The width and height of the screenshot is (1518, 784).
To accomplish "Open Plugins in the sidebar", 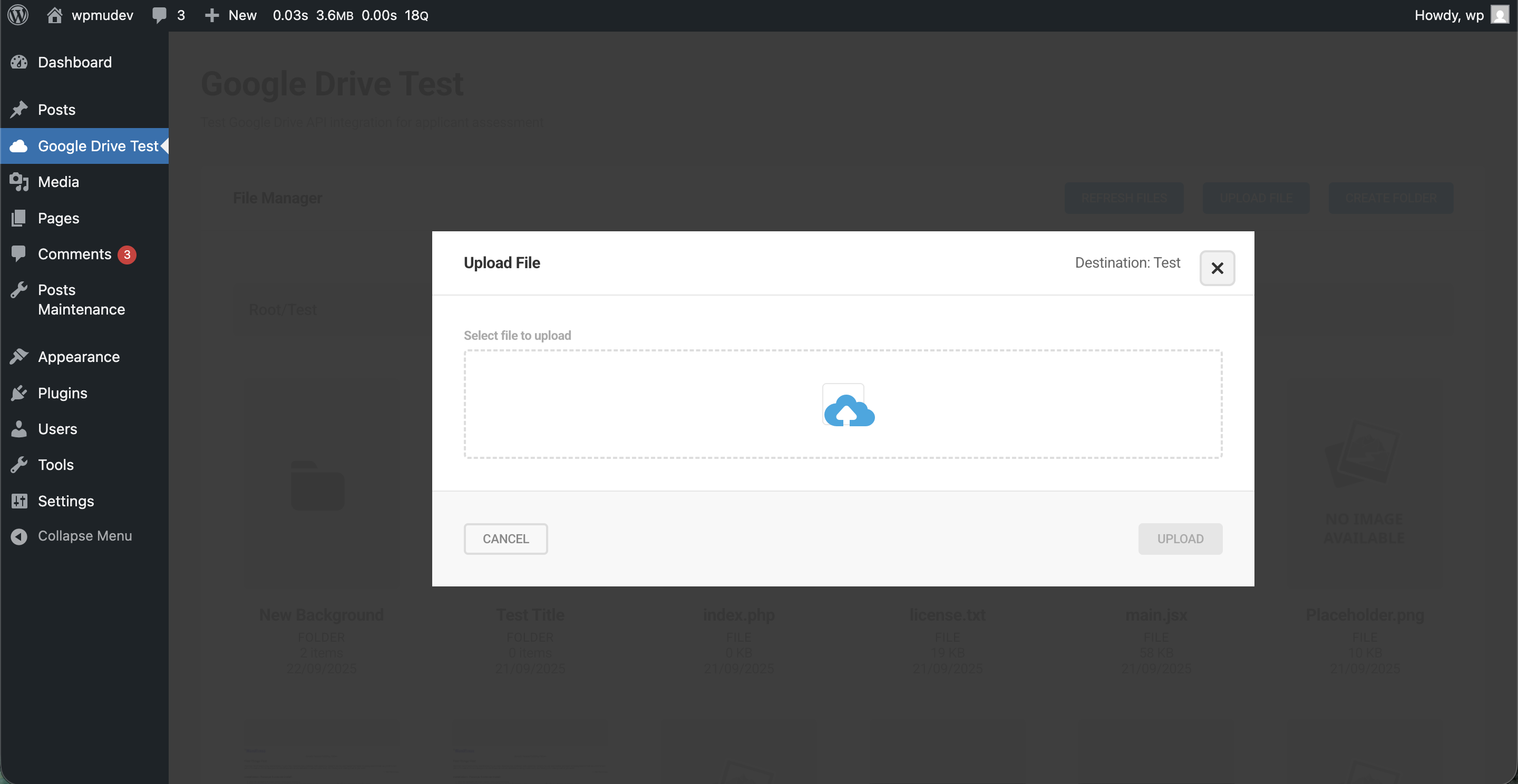I will click(x=84, y=393).
